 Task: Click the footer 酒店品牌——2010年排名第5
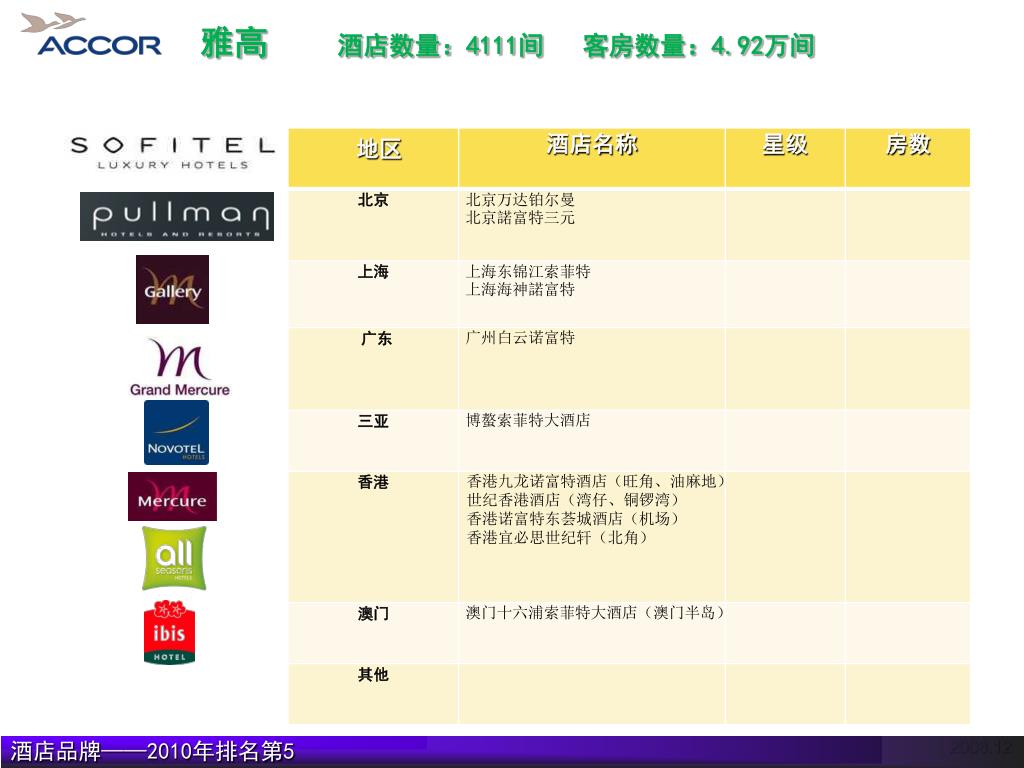(x=153, y=751)
